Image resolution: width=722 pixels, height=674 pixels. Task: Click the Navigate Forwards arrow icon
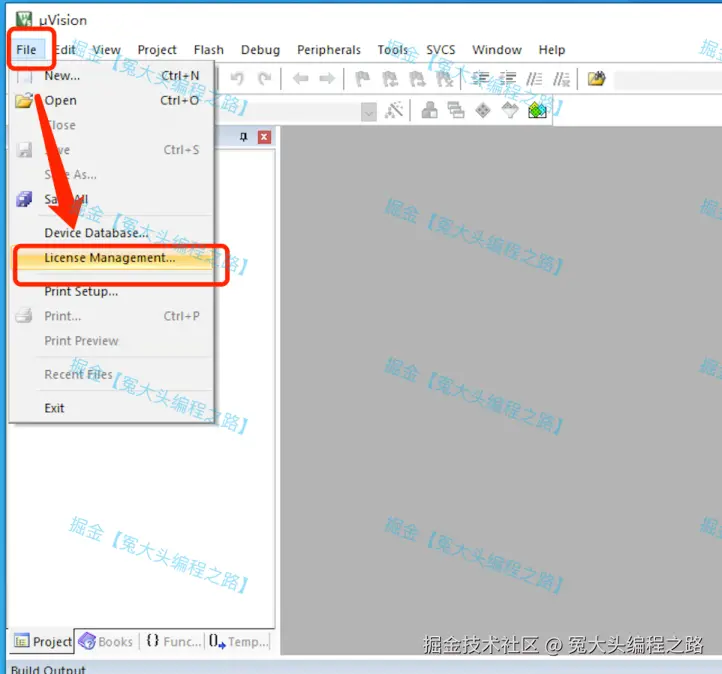coord(327,79)
